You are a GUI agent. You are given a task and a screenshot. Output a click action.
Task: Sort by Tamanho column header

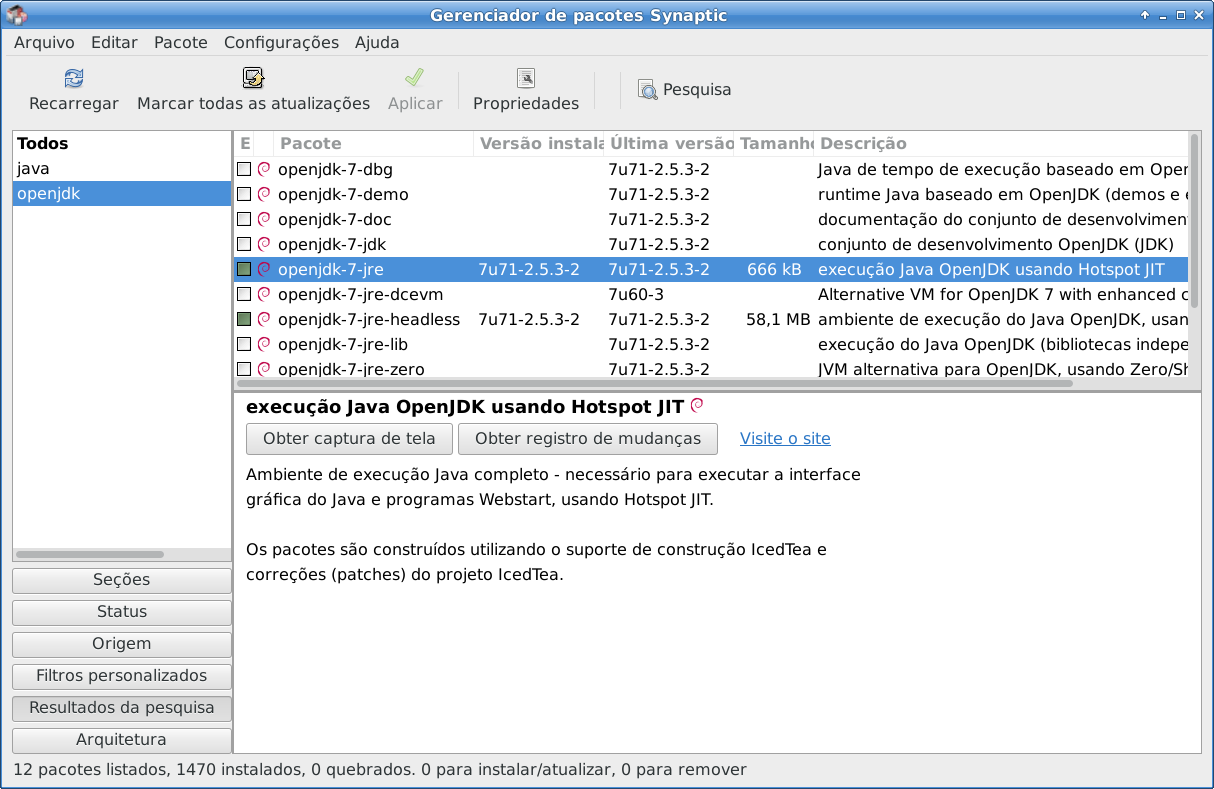tap(774, 144)
